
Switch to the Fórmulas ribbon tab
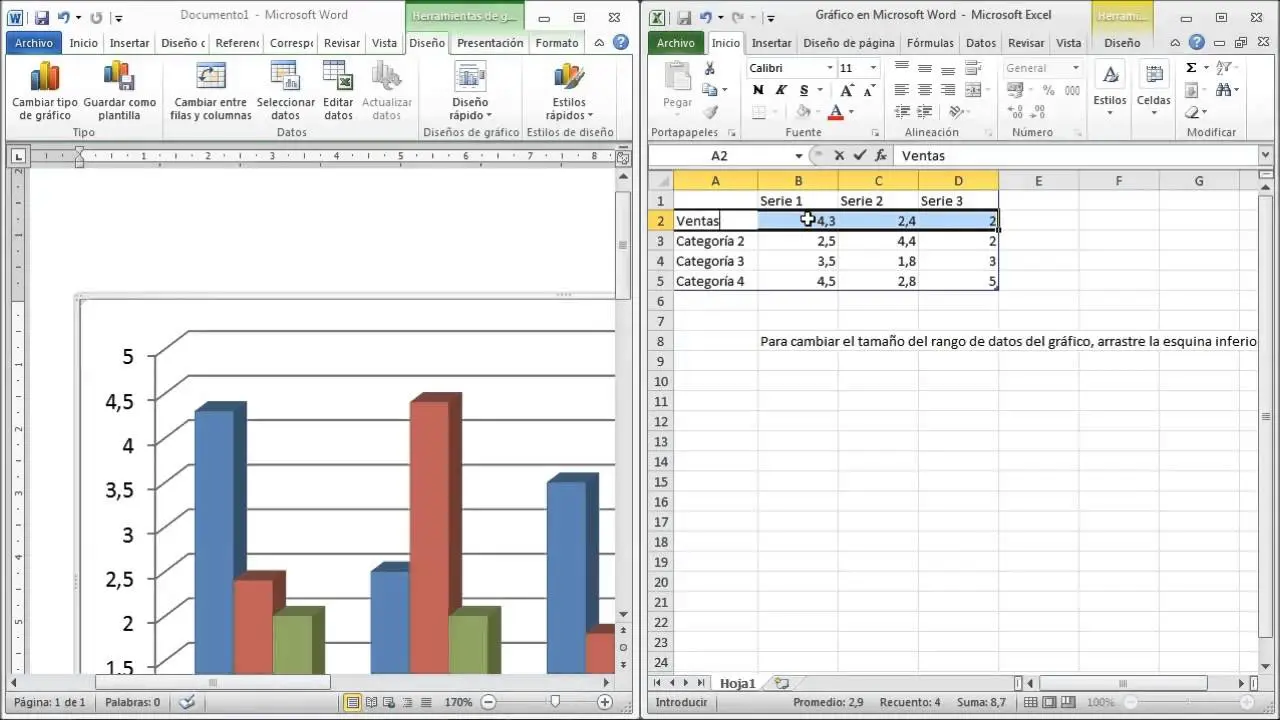(x=930, y=43)
